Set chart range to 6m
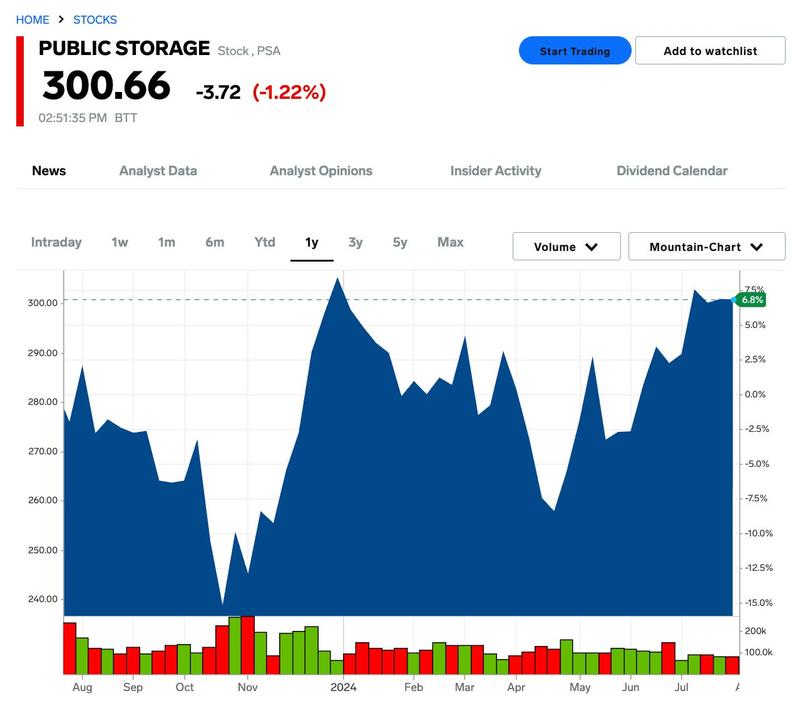Image resolution: width=800 pixels, height=706 pixels. (x=215, y=242)
